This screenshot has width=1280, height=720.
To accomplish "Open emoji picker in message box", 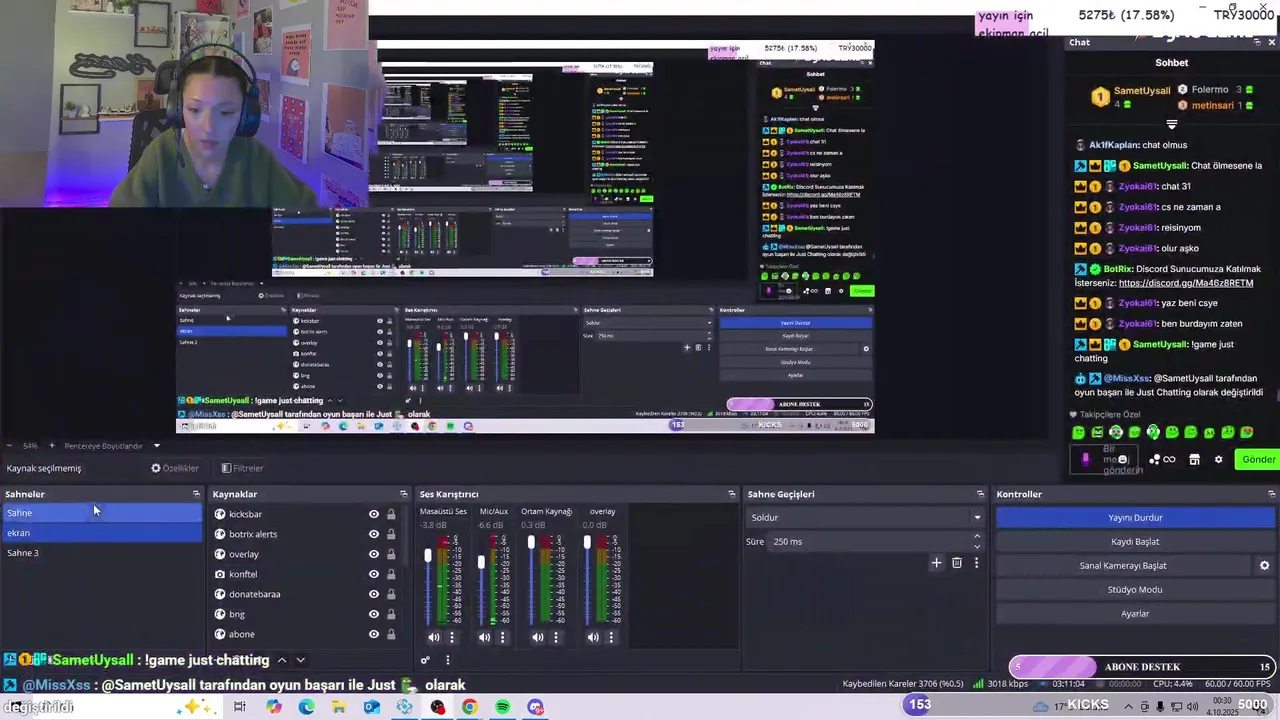I will [x=1122, y=460].
